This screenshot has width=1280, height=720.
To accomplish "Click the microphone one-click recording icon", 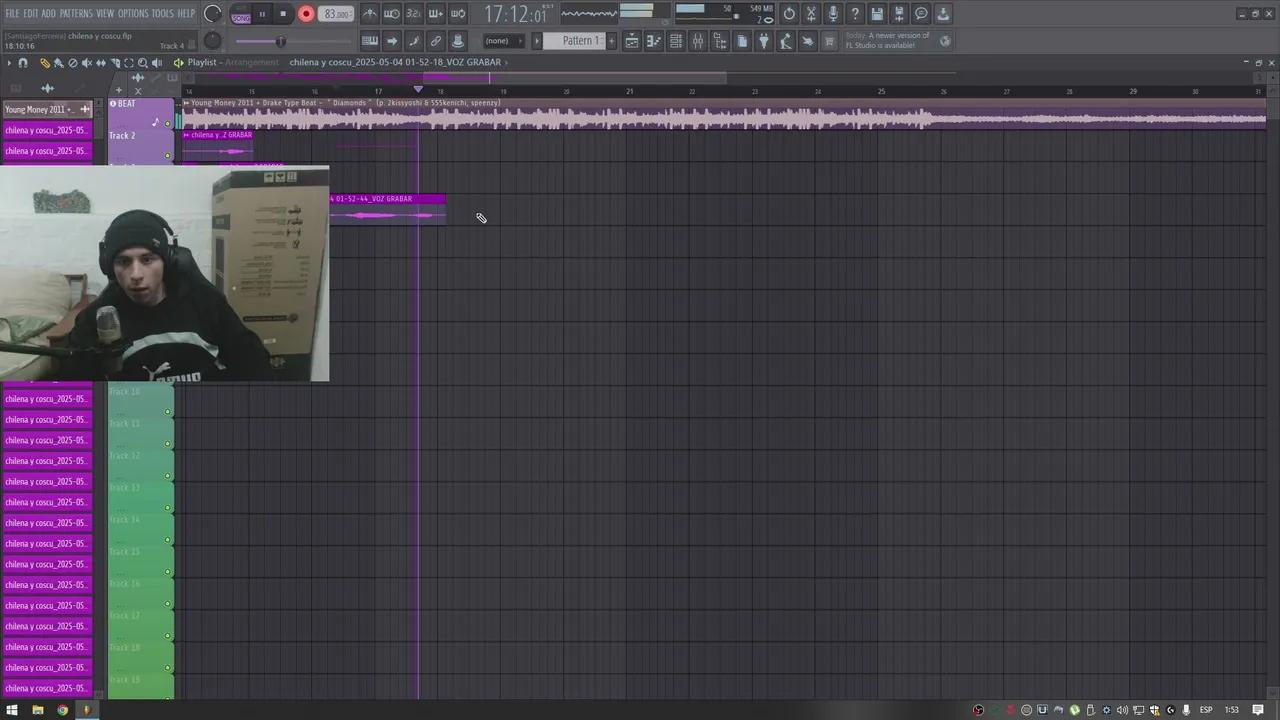I will tap(833, 14).
